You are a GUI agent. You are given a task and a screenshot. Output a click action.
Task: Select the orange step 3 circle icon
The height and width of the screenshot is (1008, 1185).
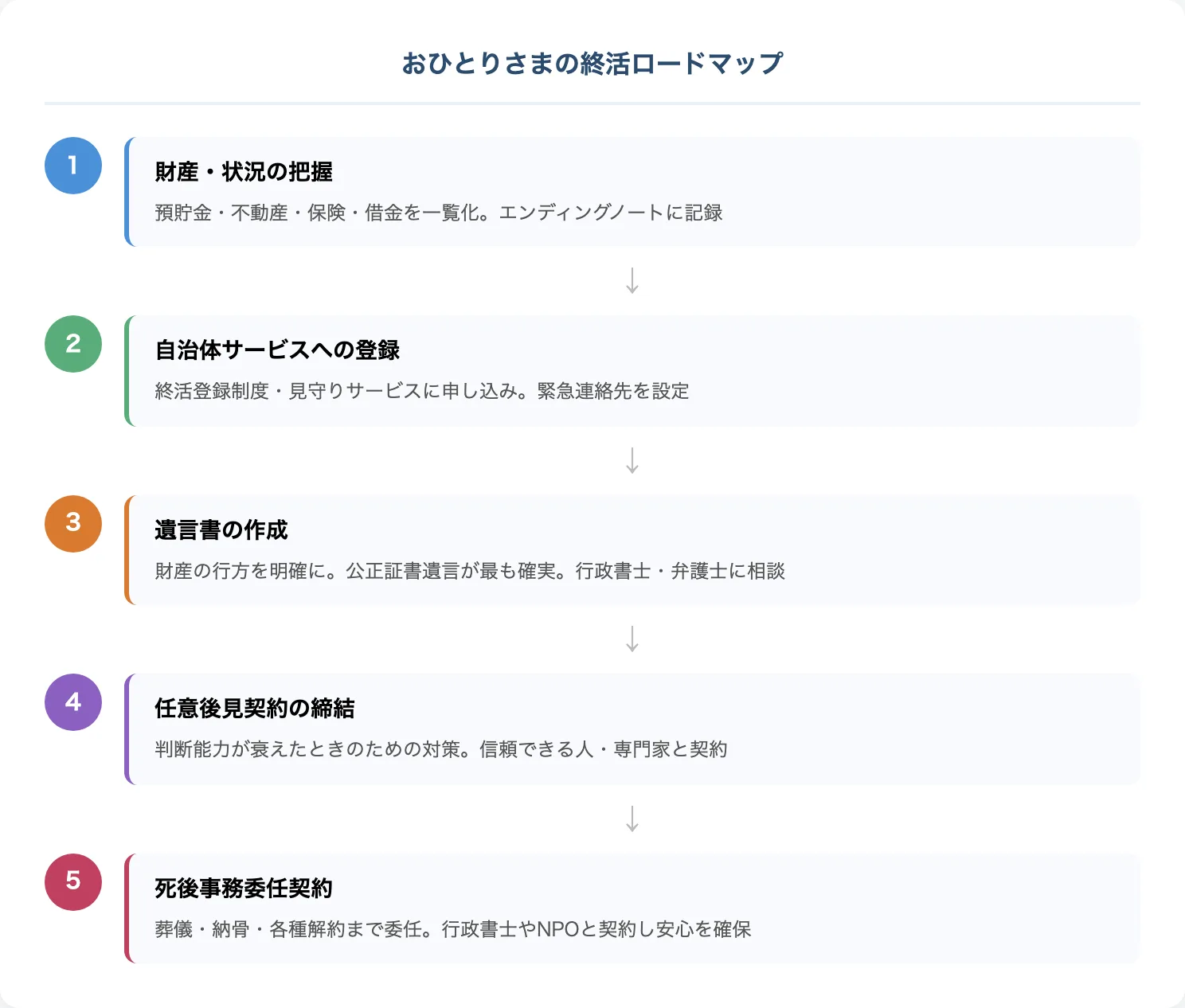click(x=72, y=524)
